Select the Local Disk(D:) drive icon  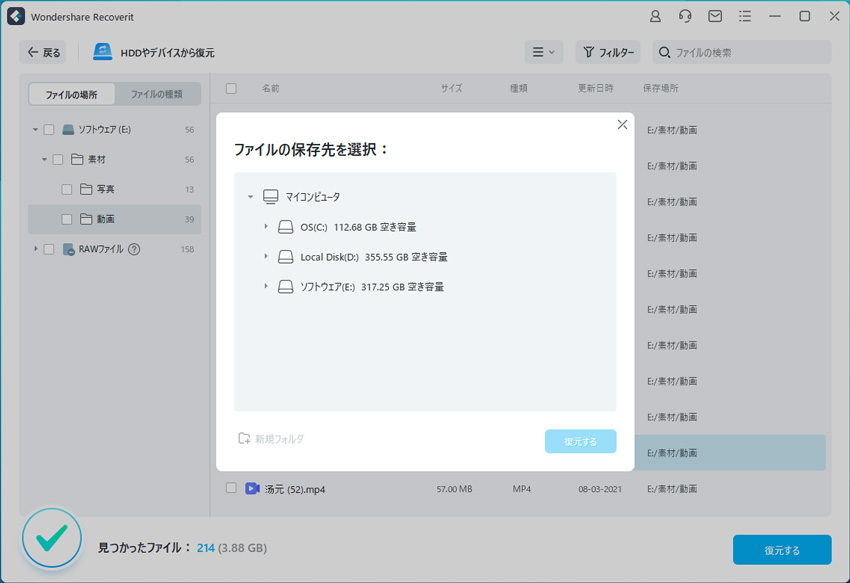point(286,257)
